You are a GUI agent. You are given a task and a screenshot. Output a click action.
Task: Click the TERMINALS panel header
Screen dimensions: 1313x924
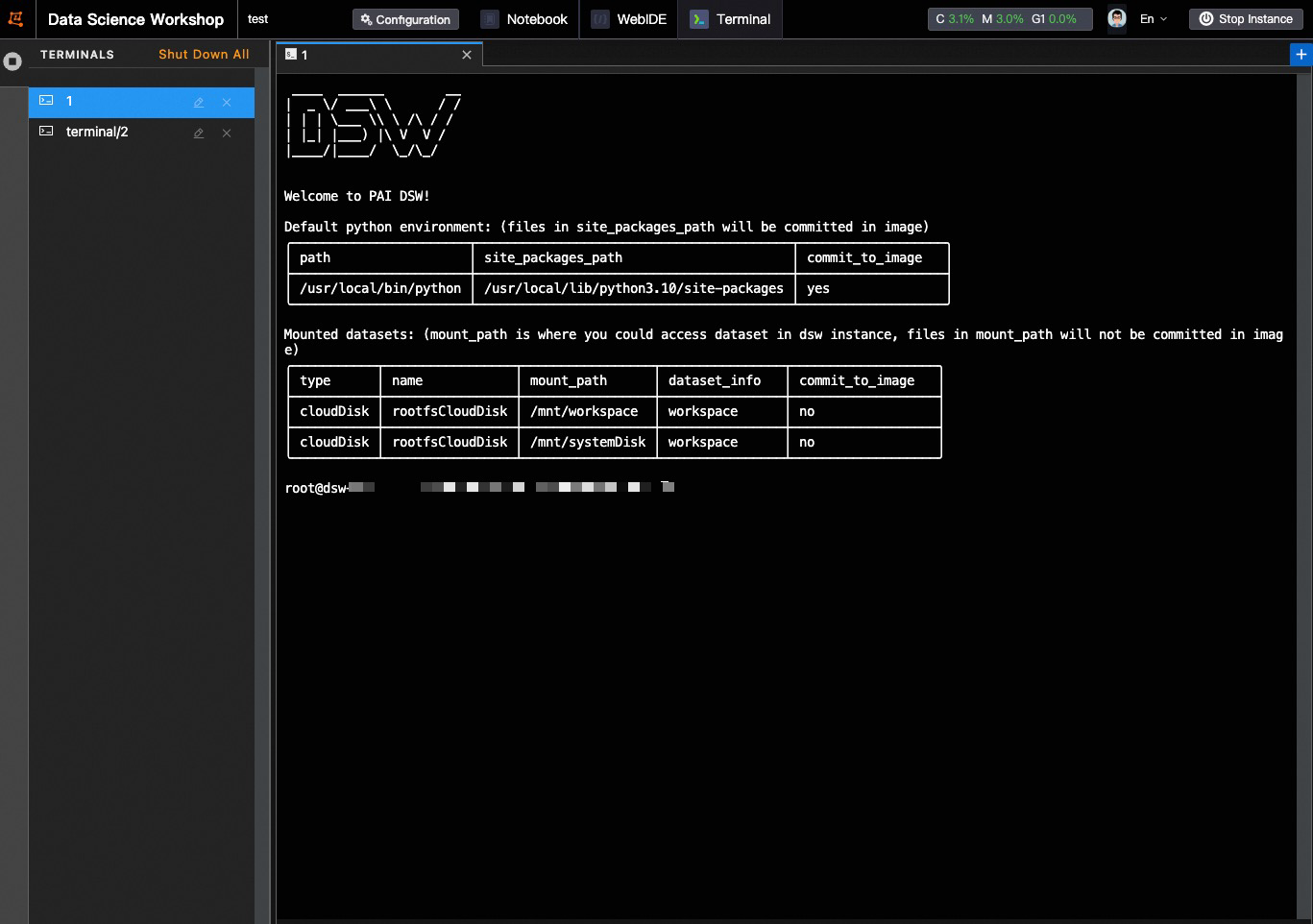(x=77, y=55)
